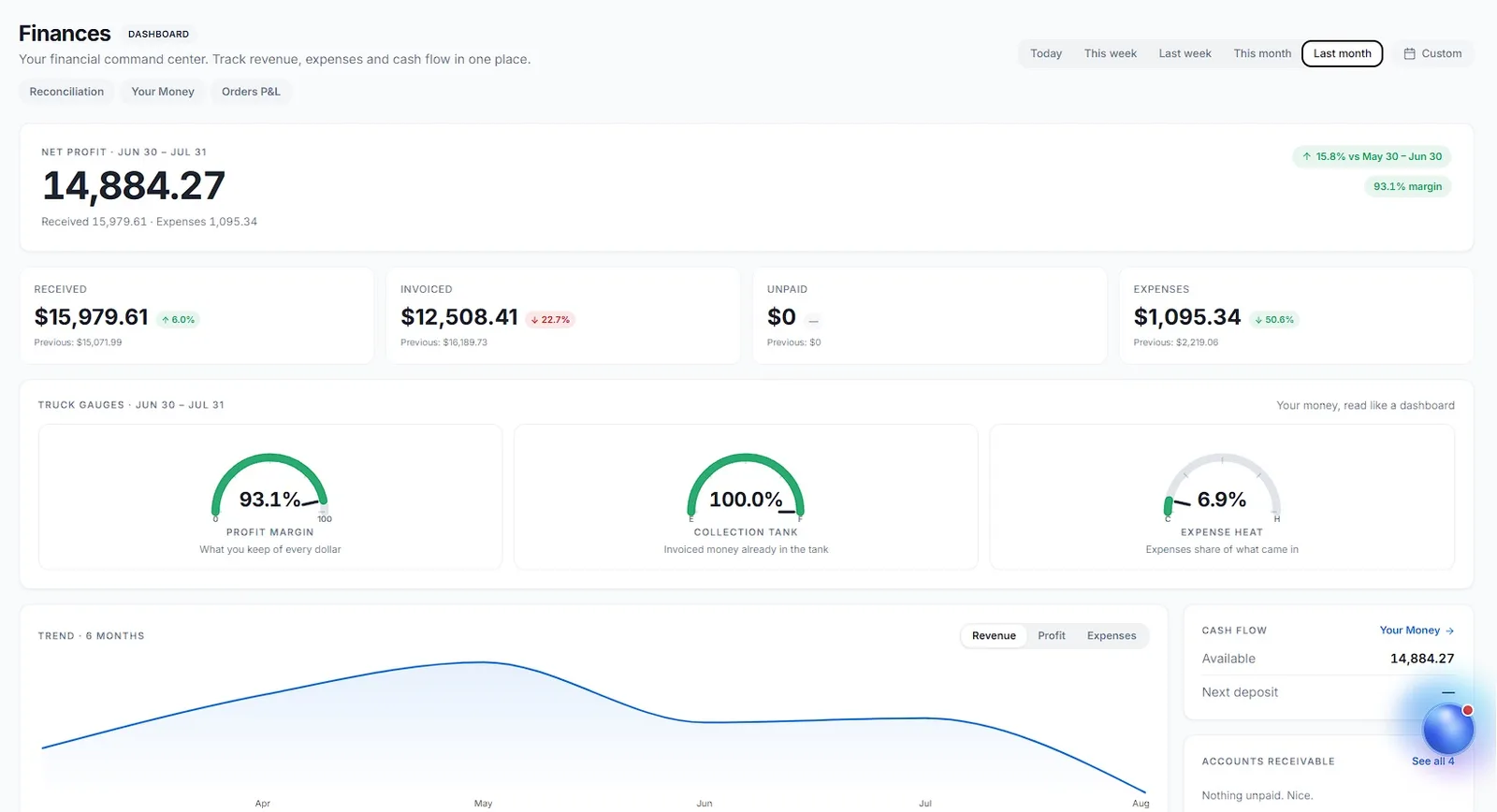Click Previous: $2,219.06 text
Image resolution: width=1497 pixels, height=812 pixels.
point(1176,342)
